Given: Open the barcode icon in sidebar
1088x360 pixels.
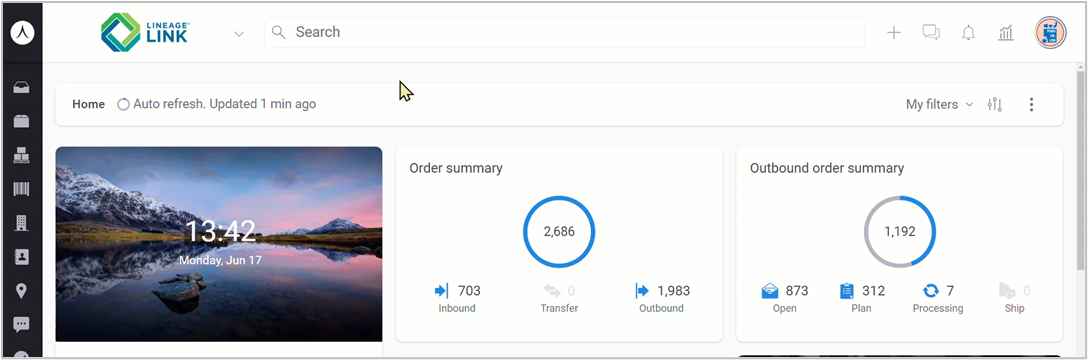Looking at the screenshot, I should pyautogui.click(x=21, y=189).
